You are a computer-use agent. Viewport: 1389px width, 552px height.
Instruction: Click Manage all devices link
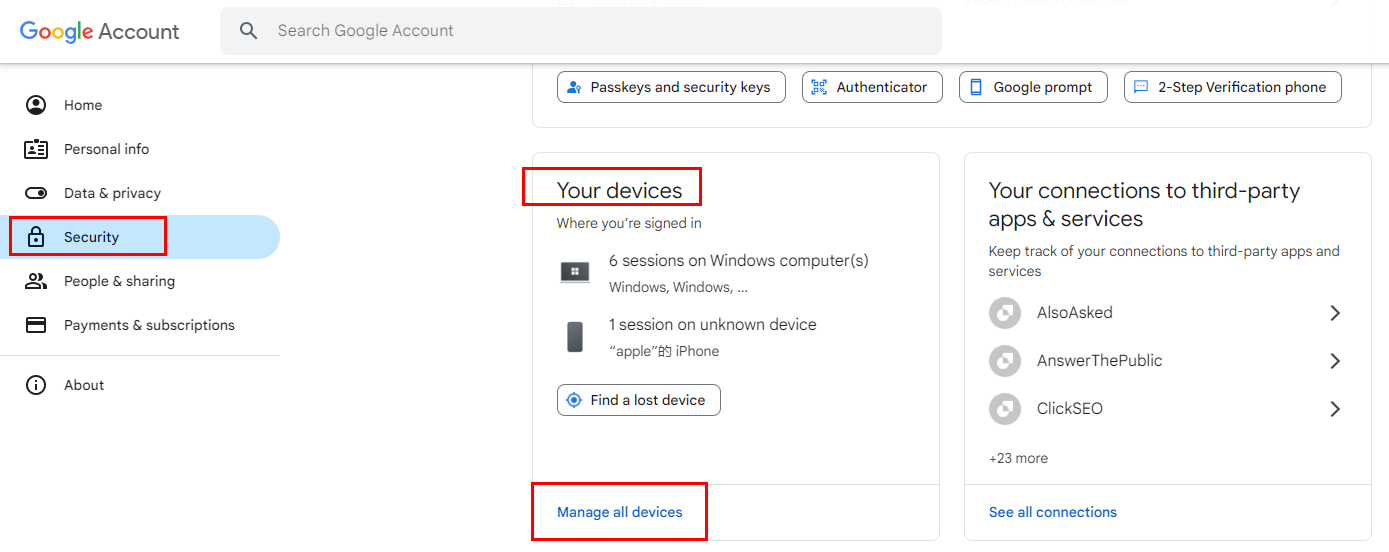620,512
